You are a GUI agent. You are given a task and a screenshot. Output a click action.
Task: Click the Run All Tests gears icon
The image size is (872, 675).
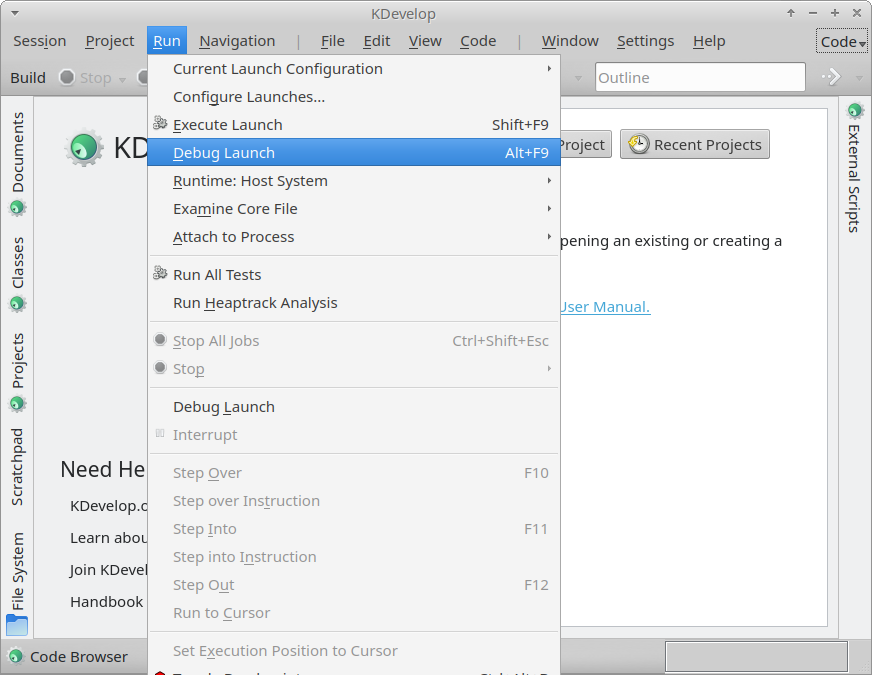point(160,273)
